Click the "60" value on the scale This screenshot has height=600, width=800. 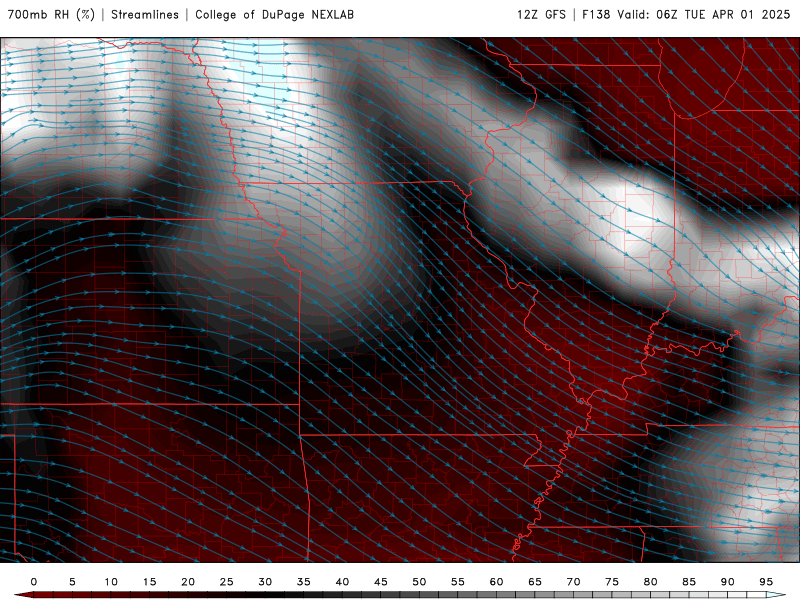point(496,582)
